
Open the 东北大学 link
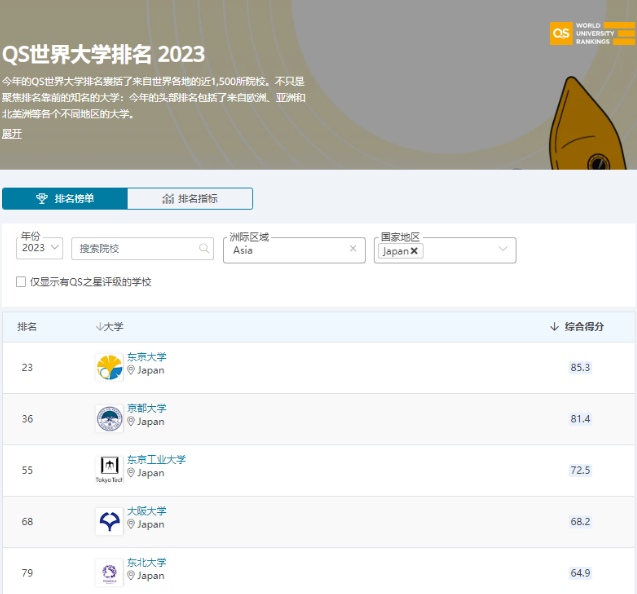tap(147, 562)
